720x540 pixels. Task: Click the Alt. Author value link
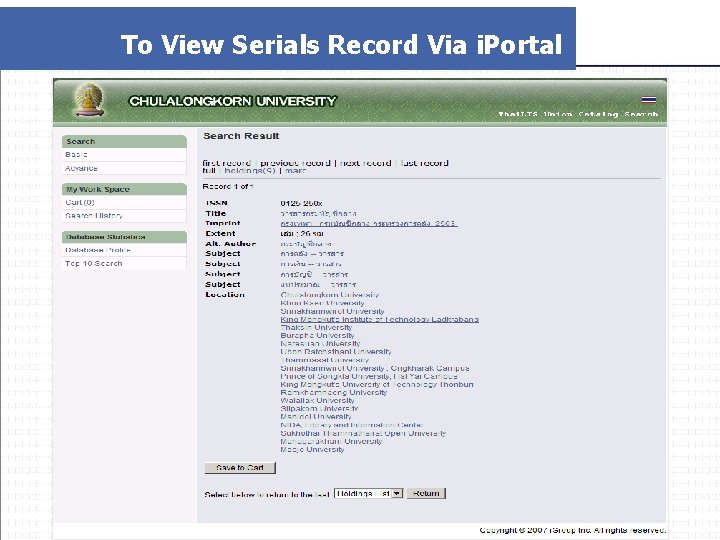tap(306, 244)
